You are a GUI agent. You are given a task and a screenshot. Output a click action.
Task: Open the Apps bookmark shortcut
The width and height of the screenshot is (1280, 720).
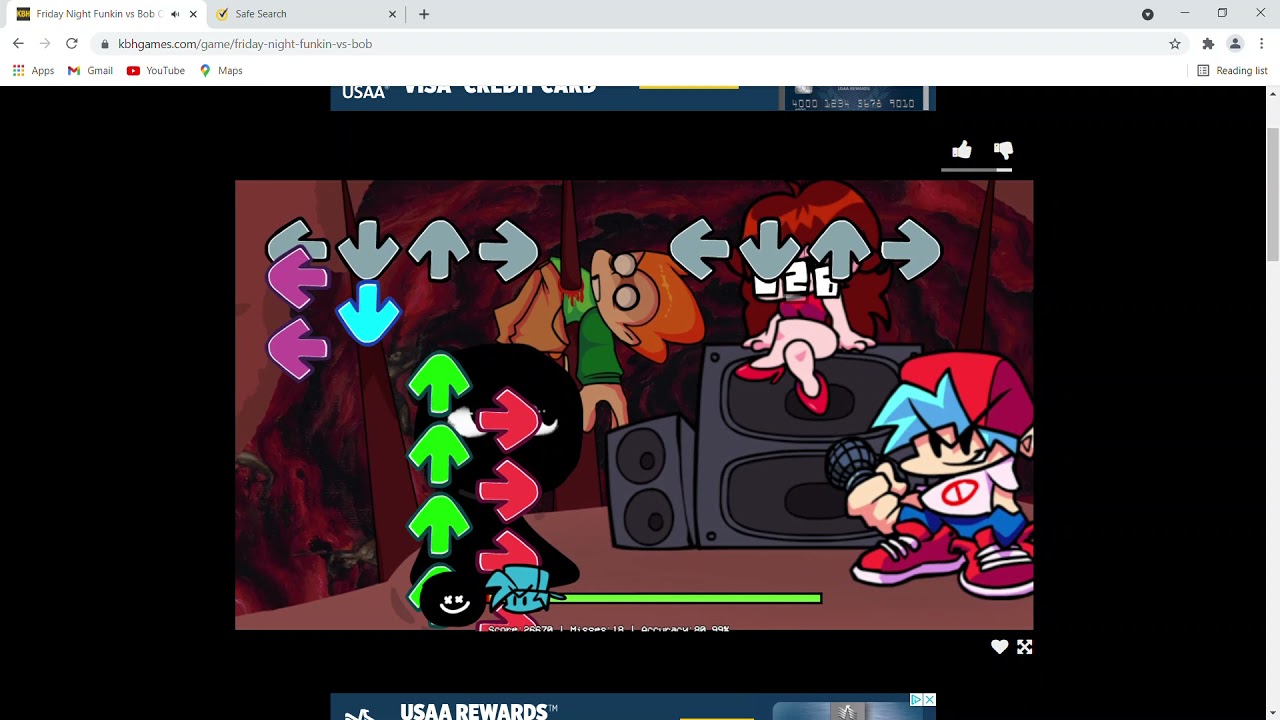(33, 71)
